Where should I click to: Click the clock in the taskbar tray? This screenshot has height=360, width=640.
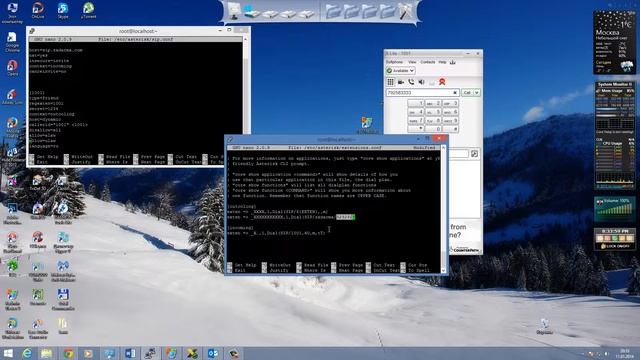click(624, 353)
